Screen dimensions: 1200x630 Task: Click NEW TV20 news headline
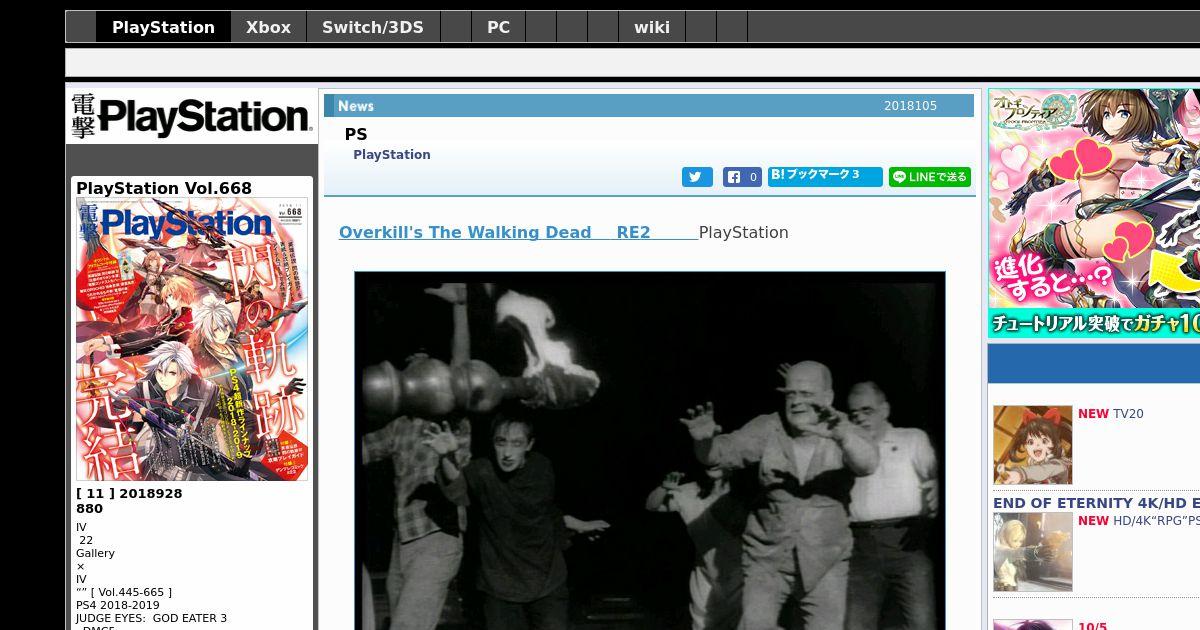pyautogui.click(x=1110, y=414)
